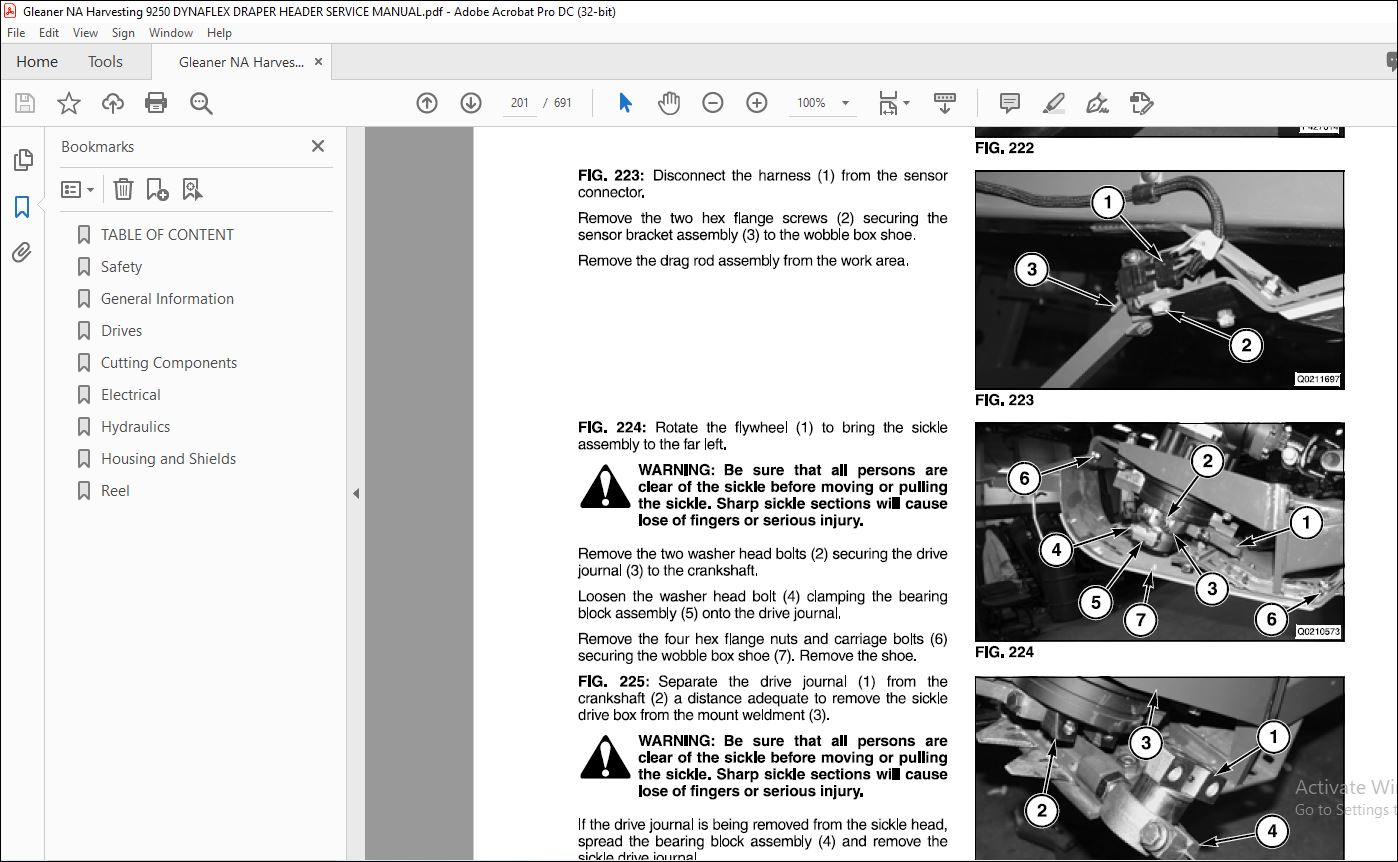Open Attachments paperclip panel

(x=22, y=253)
